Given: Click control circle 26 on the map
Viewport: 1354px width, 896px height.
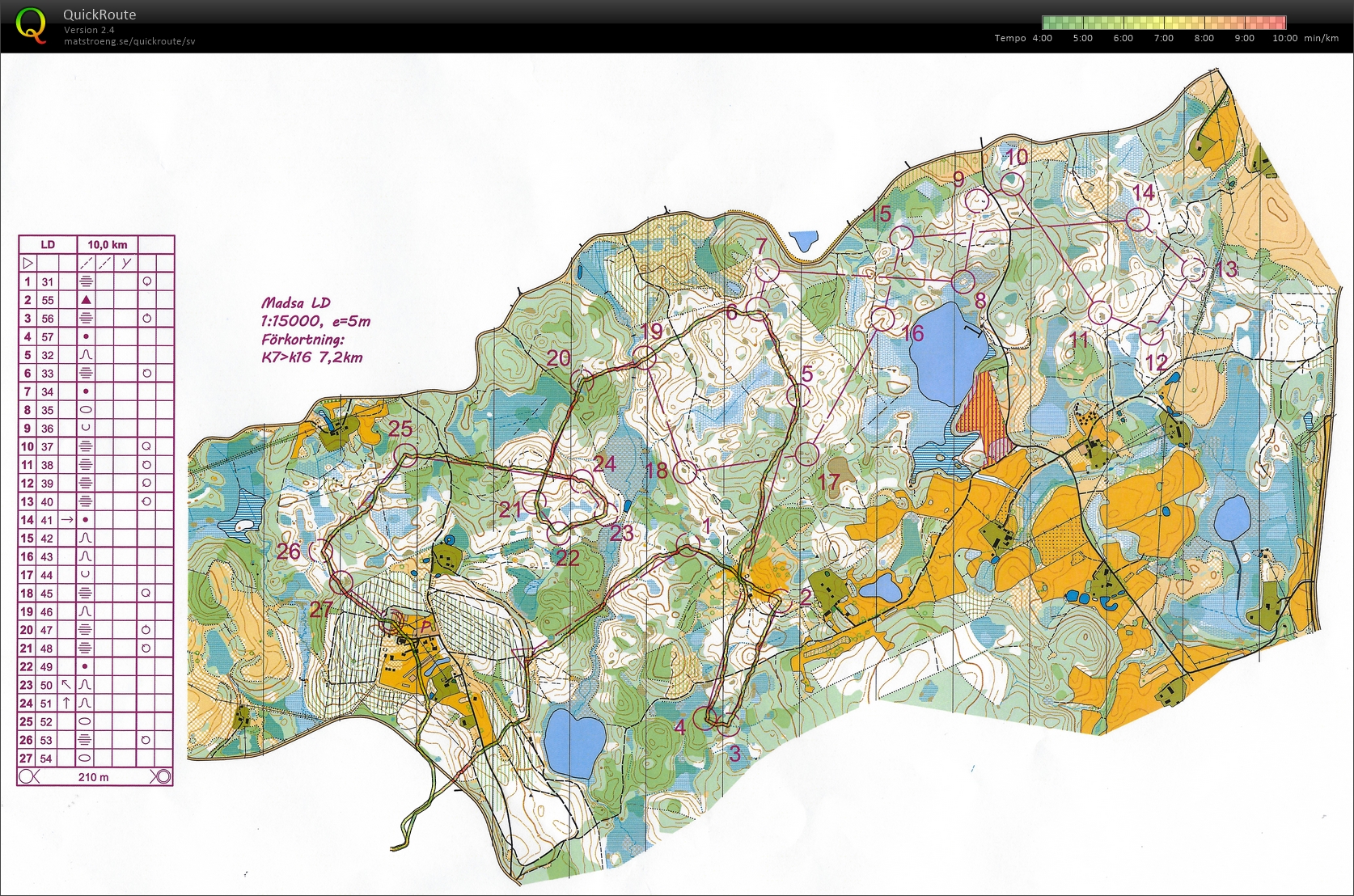Looking at the screenshot, I should [321, 551].
